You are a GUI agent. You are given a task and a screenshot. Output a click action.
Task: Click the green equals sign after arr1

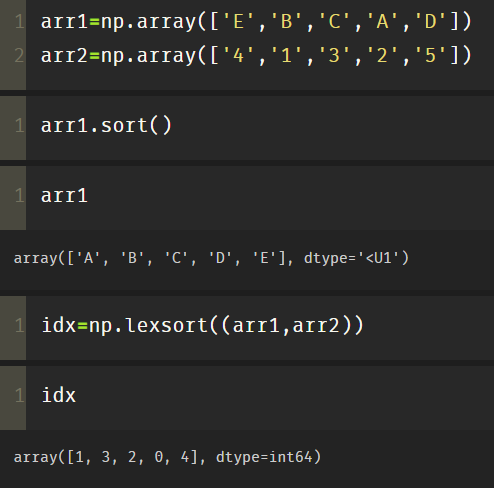(95, 22)
